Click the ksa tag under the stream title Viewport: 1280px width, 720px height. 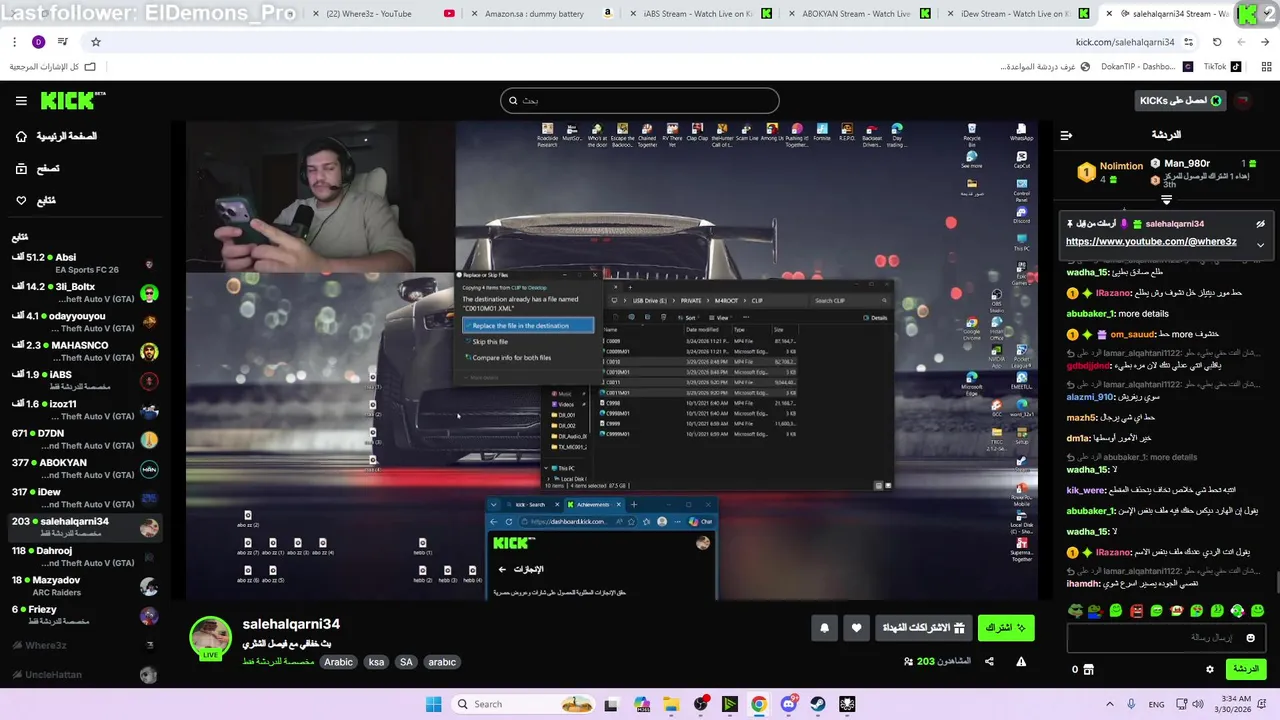(x=376, y=662)
